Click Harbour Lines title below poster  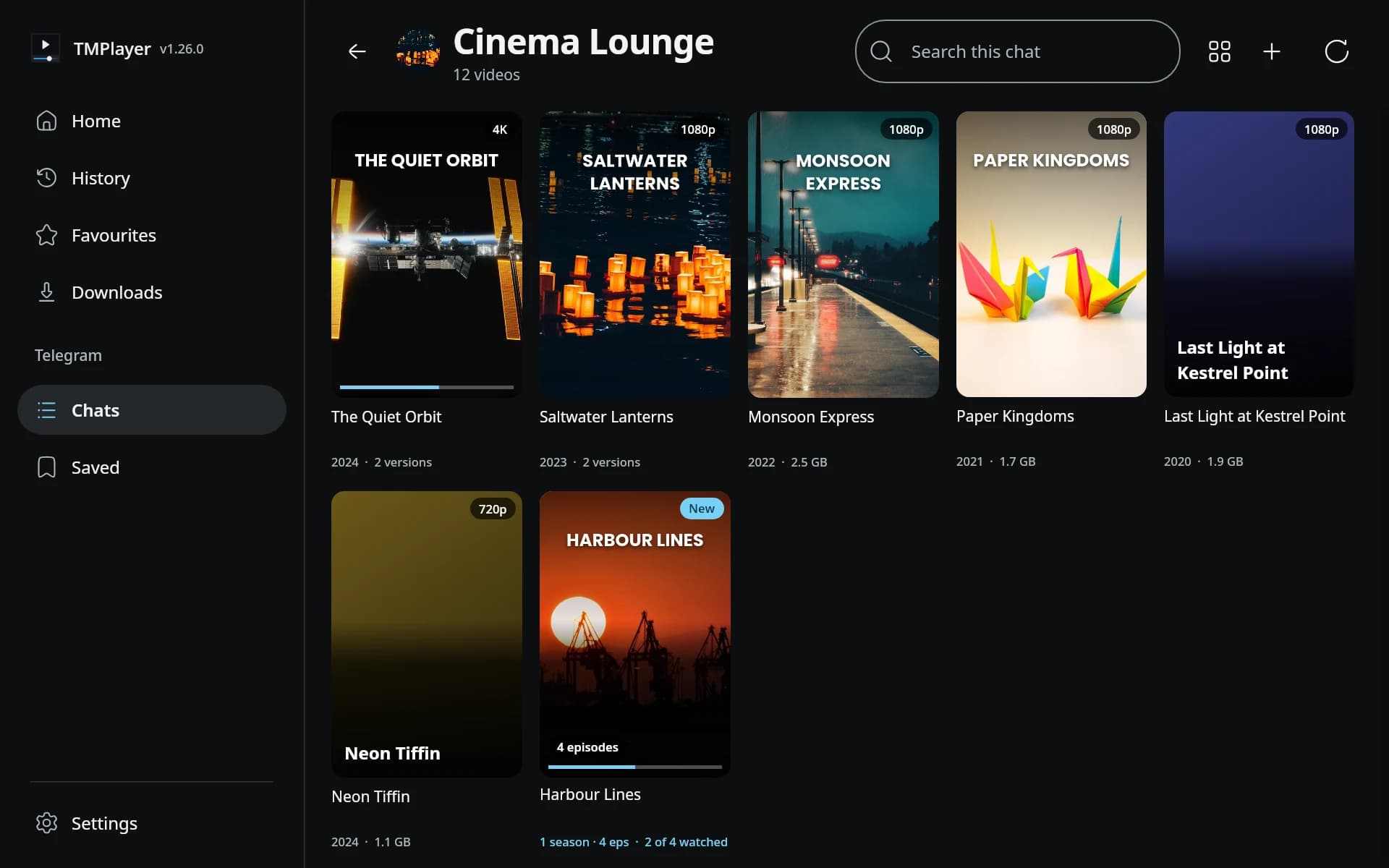pos(590,794)
